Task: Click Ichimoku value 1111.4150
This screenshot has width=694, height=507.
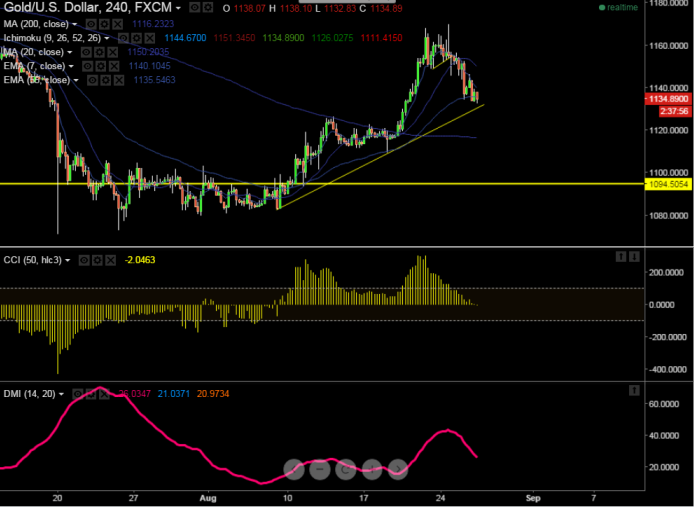Action: pos(382,38)
